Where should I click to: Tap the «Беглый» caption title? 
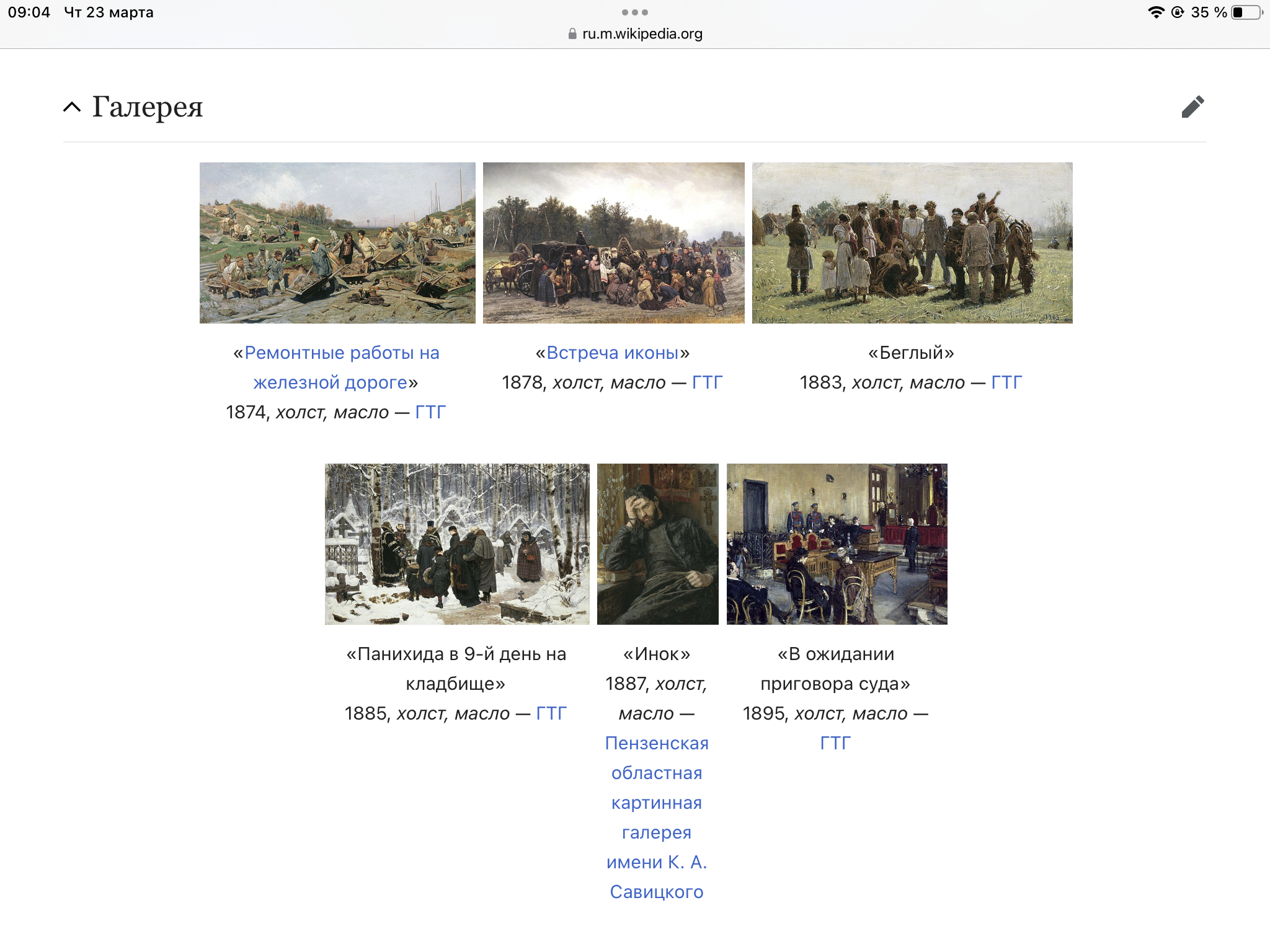tap(911, 353)
